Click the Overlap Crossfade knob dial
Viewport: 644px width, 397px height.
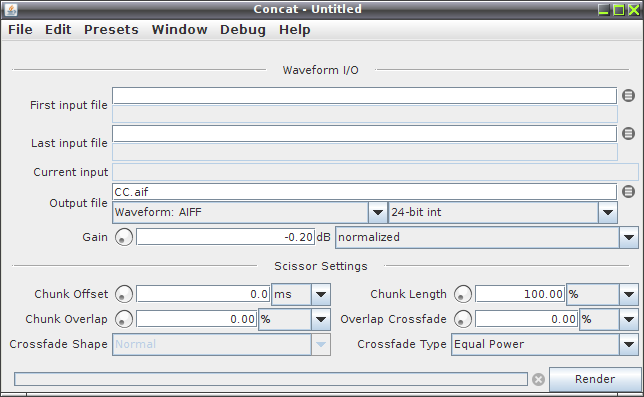pos(462,319)
